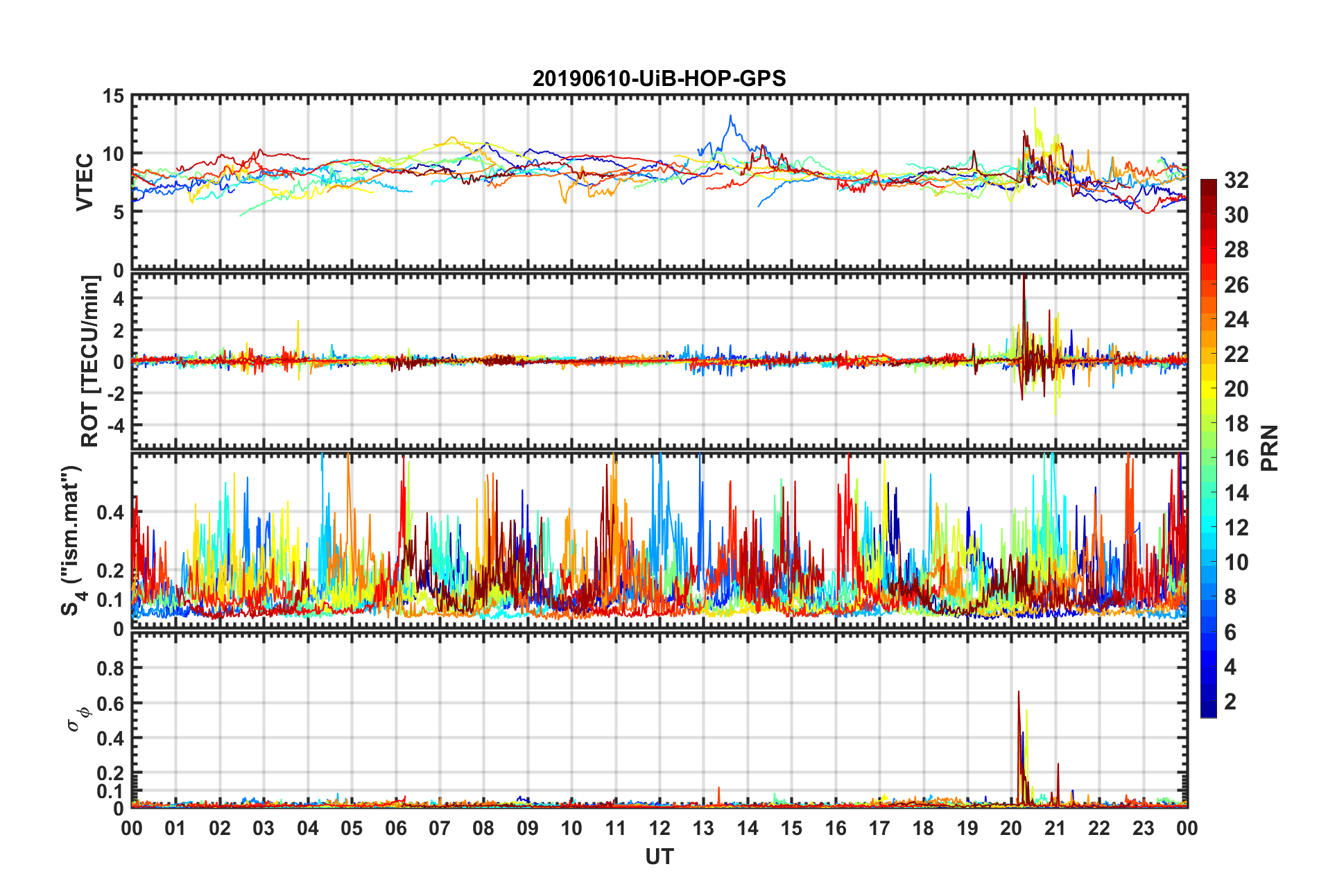Select tick value 0.4 on sigma-phi axis

(110, 738)
